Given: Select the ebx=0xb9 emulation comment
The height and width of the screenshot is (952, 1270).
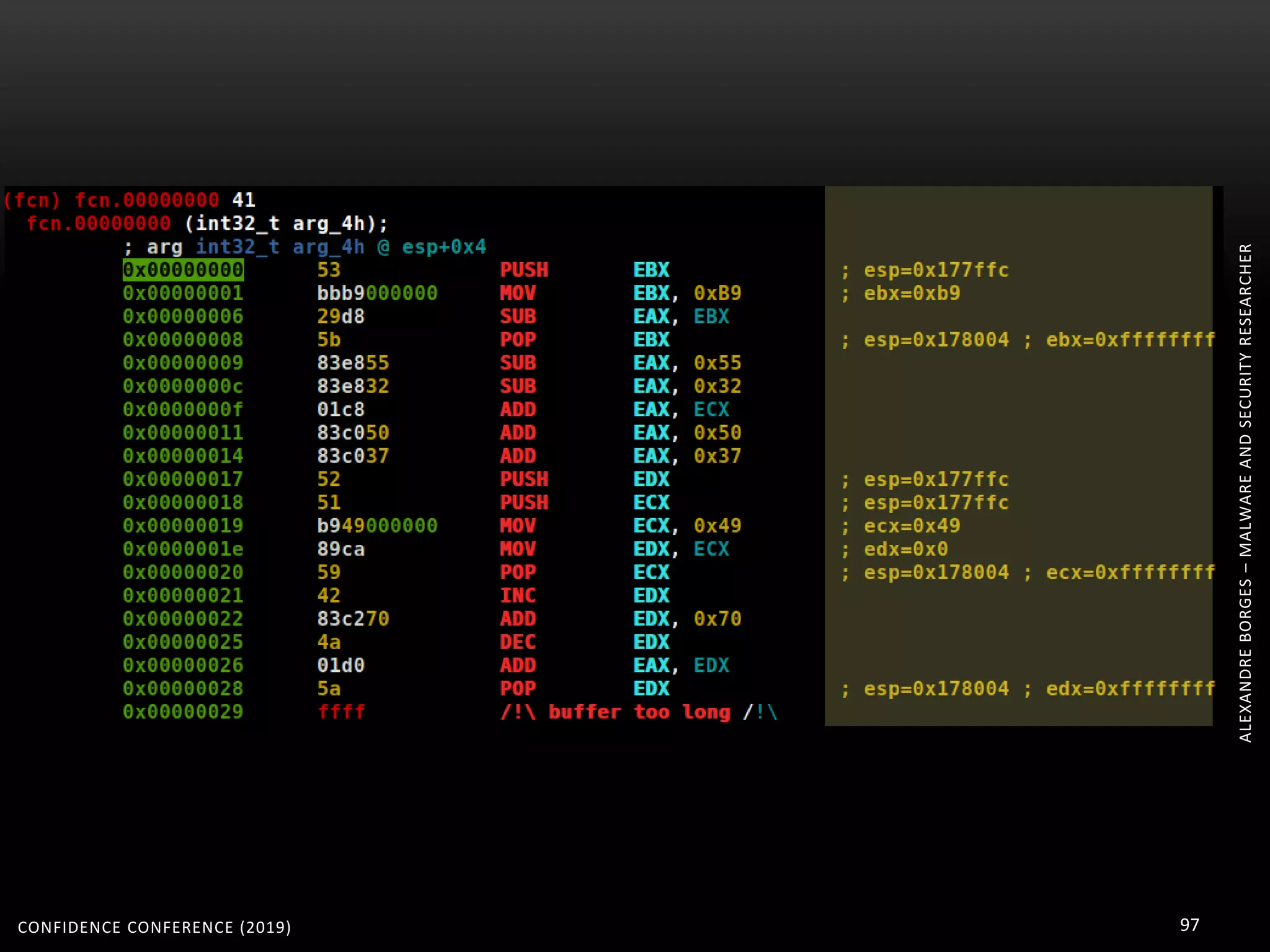Looking at the screenshot, I should click(911, 293).
